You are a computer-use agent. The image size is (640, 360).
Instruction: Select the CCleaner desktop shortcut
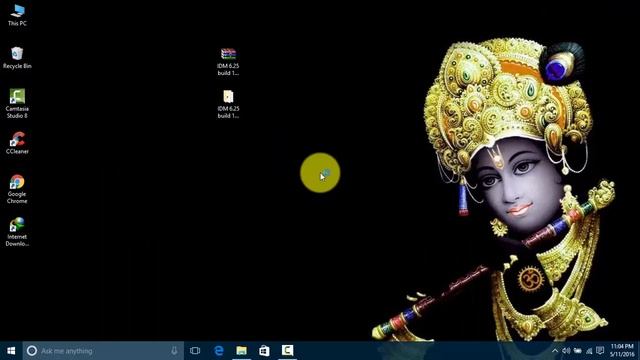pyautogui.click(x=17, y=143)
